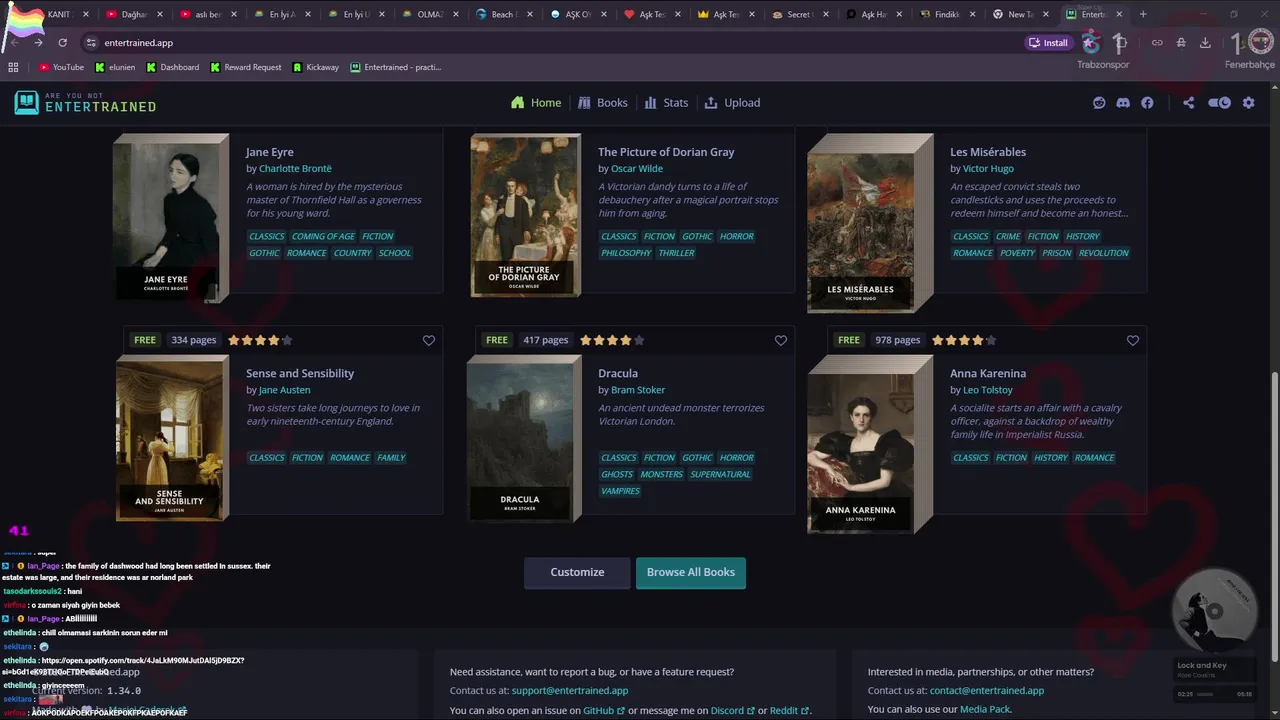Click author link Jane Austen
1280x720 pixels.
point(284,390)
